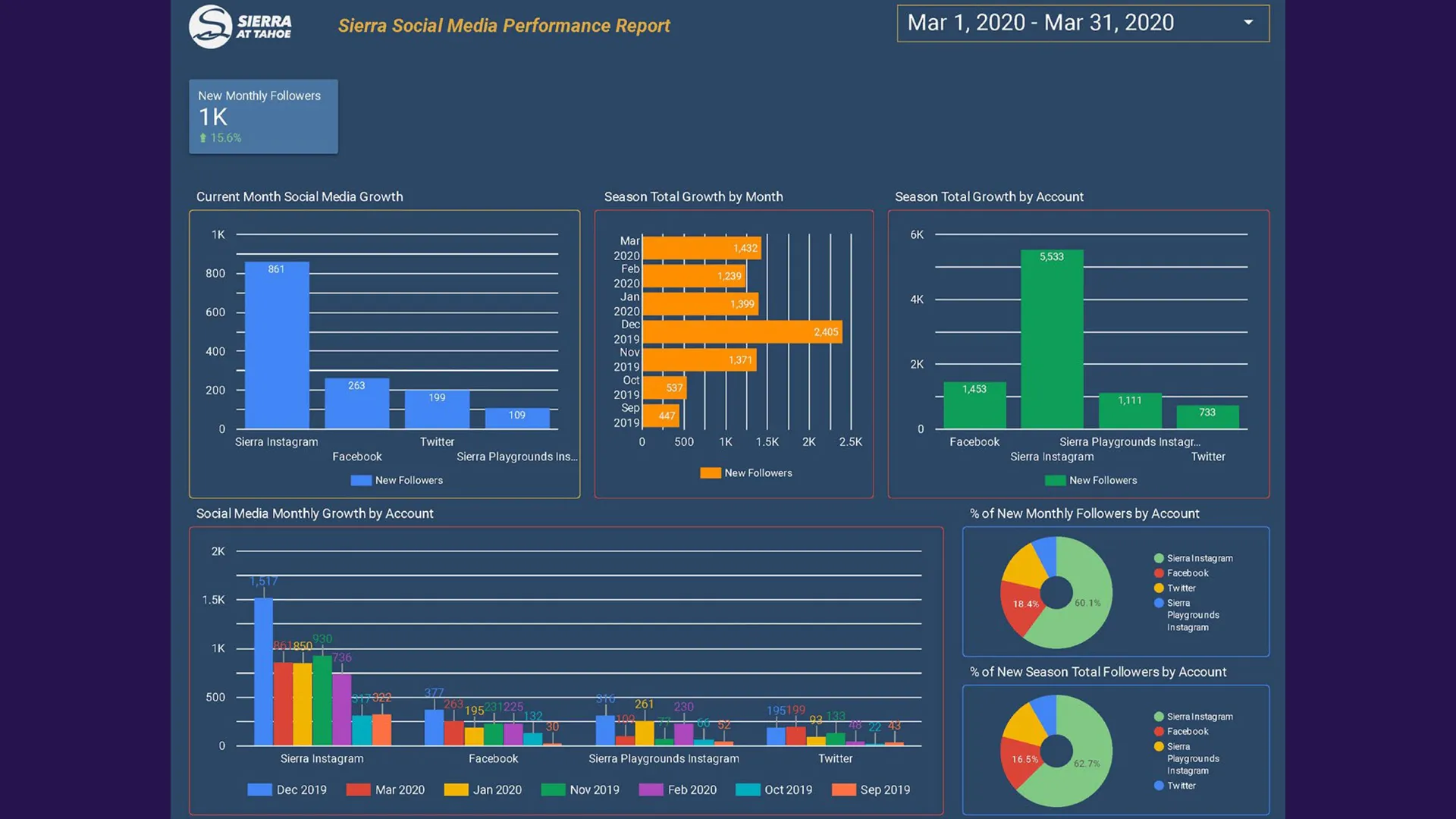Click the Twitter bar labeled 199
The image size is (1456, 819).
coord(437,409)
